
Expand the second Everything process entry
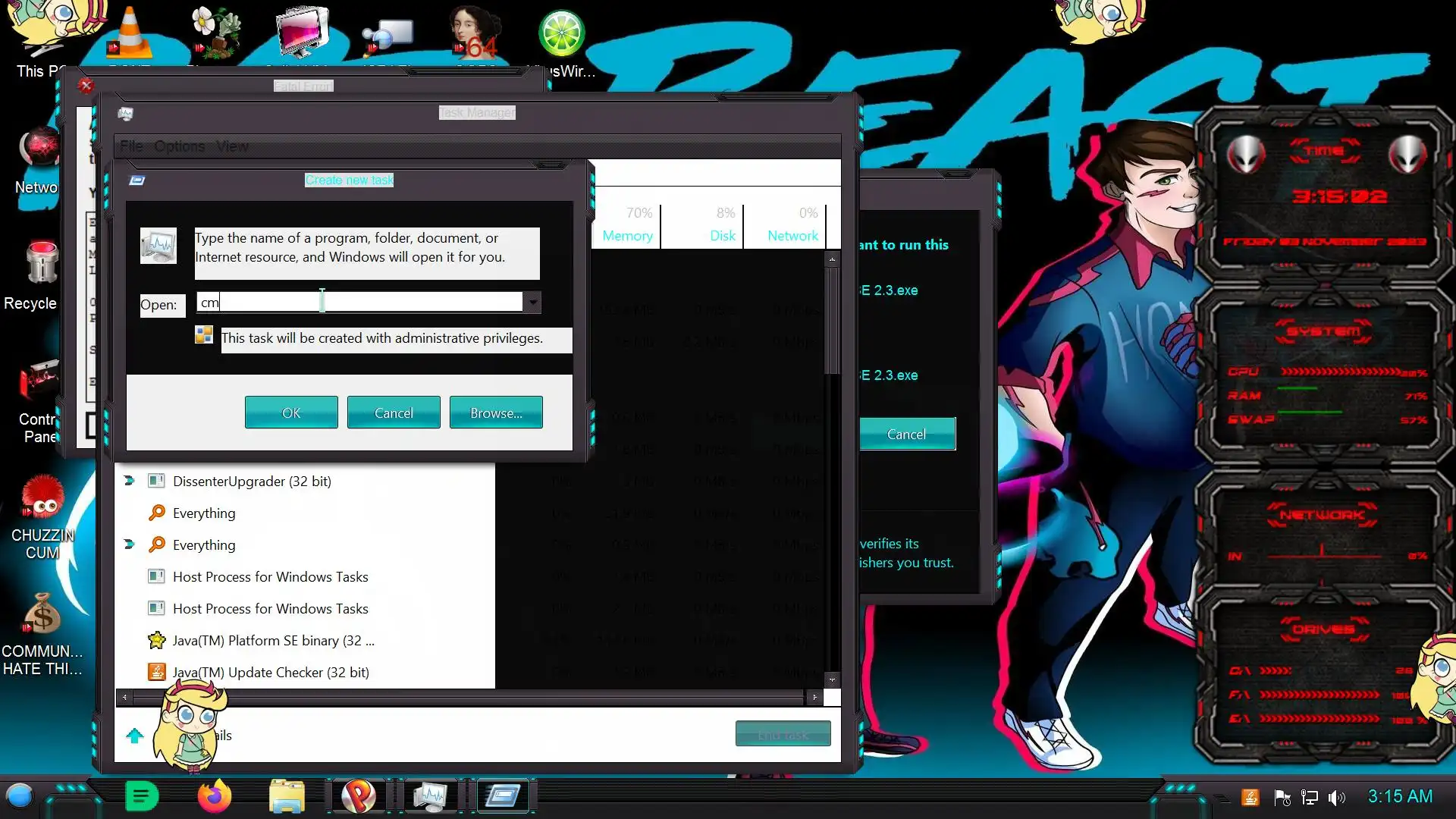click(129, 544)
